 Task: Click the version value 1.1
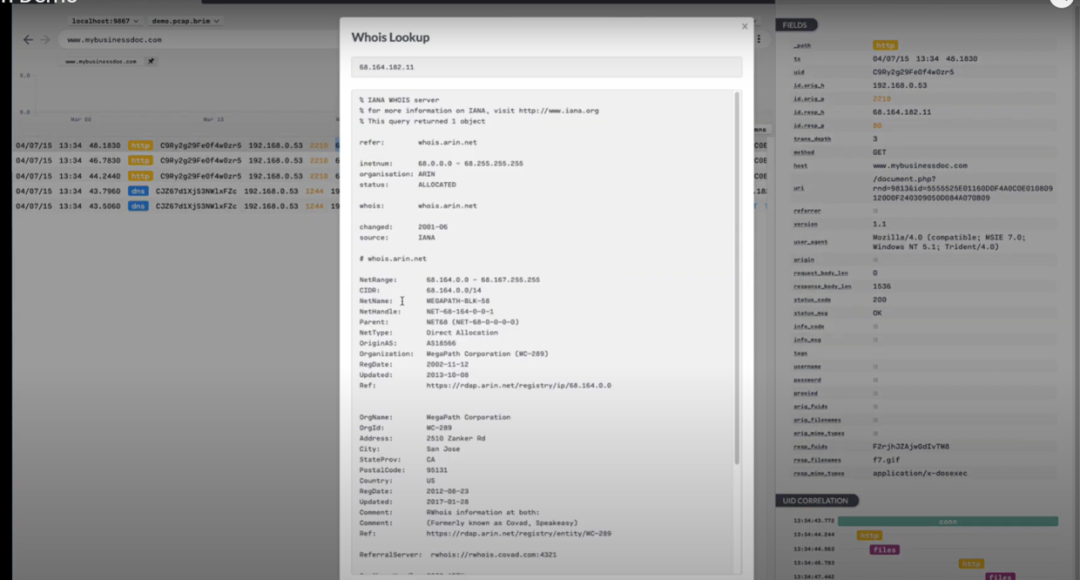pyautogui.click(x=880, y=224)
